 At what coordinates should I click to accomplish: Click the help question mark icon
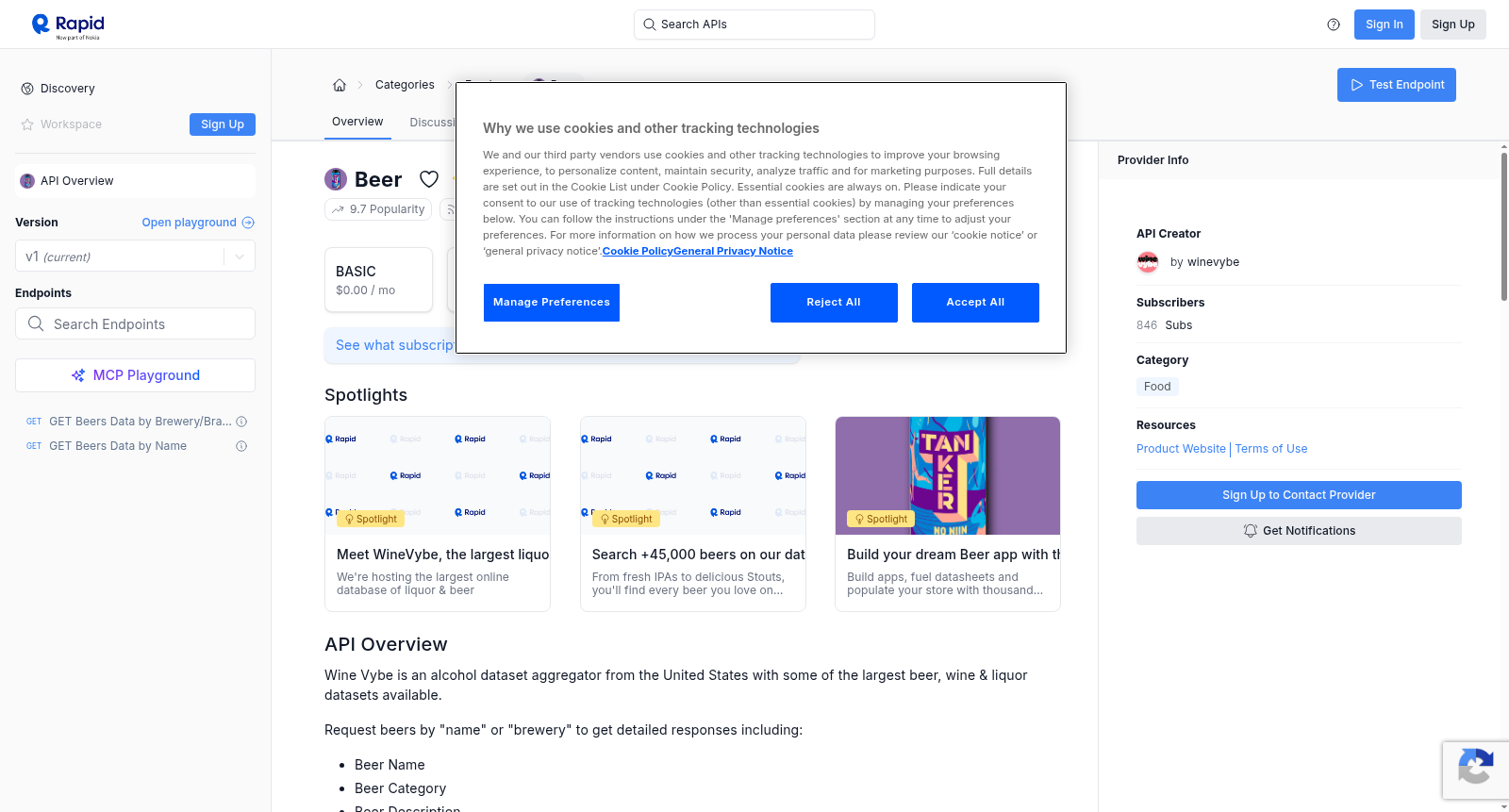(1334, 25)
